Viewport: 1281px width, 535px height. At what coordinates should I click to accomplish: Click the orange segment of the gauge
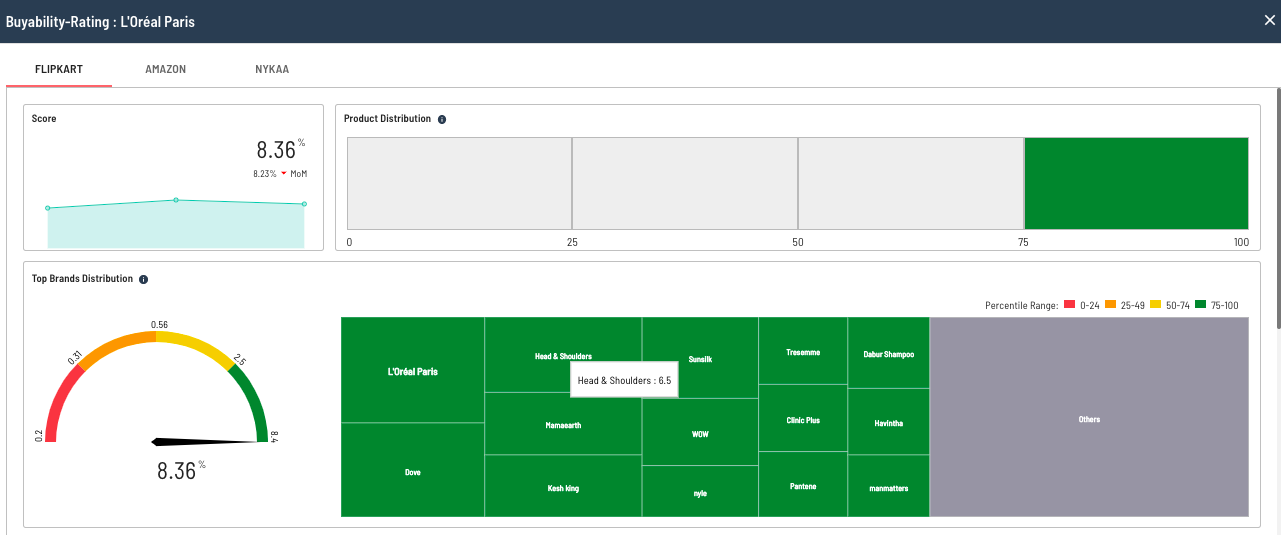(116, 348)
